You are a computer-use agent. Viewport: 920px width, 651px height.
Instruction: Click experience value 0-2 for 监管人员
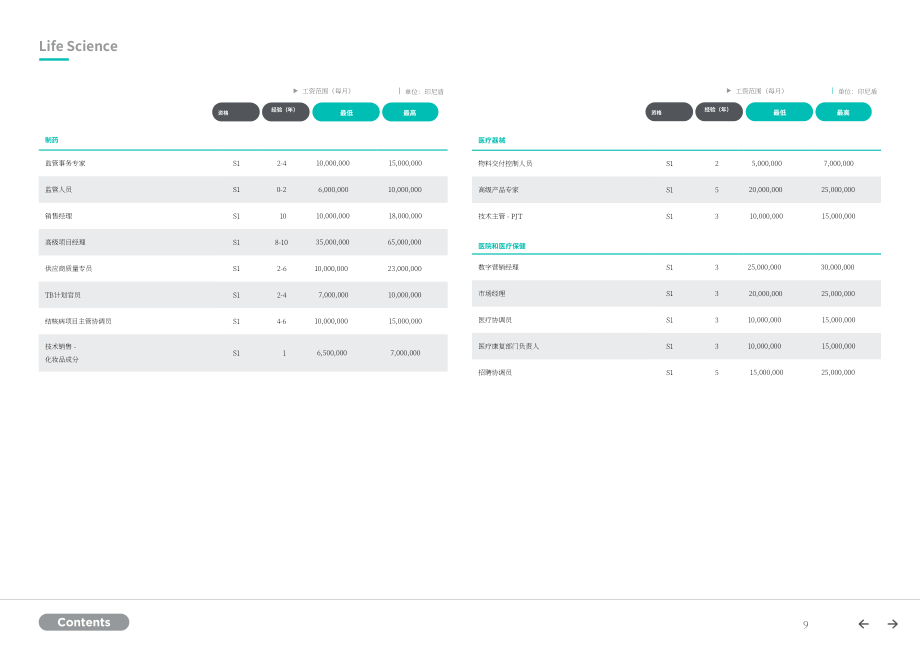[x=282, y=189]
